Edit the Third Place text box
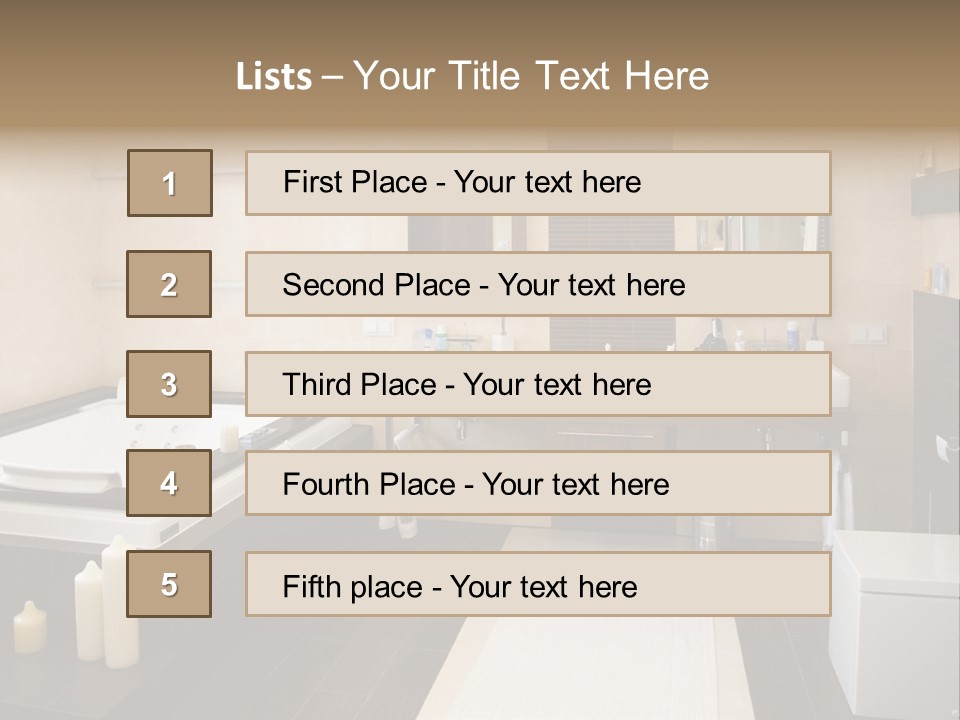Screen dimensions: 960x720 tap(538, 384)
